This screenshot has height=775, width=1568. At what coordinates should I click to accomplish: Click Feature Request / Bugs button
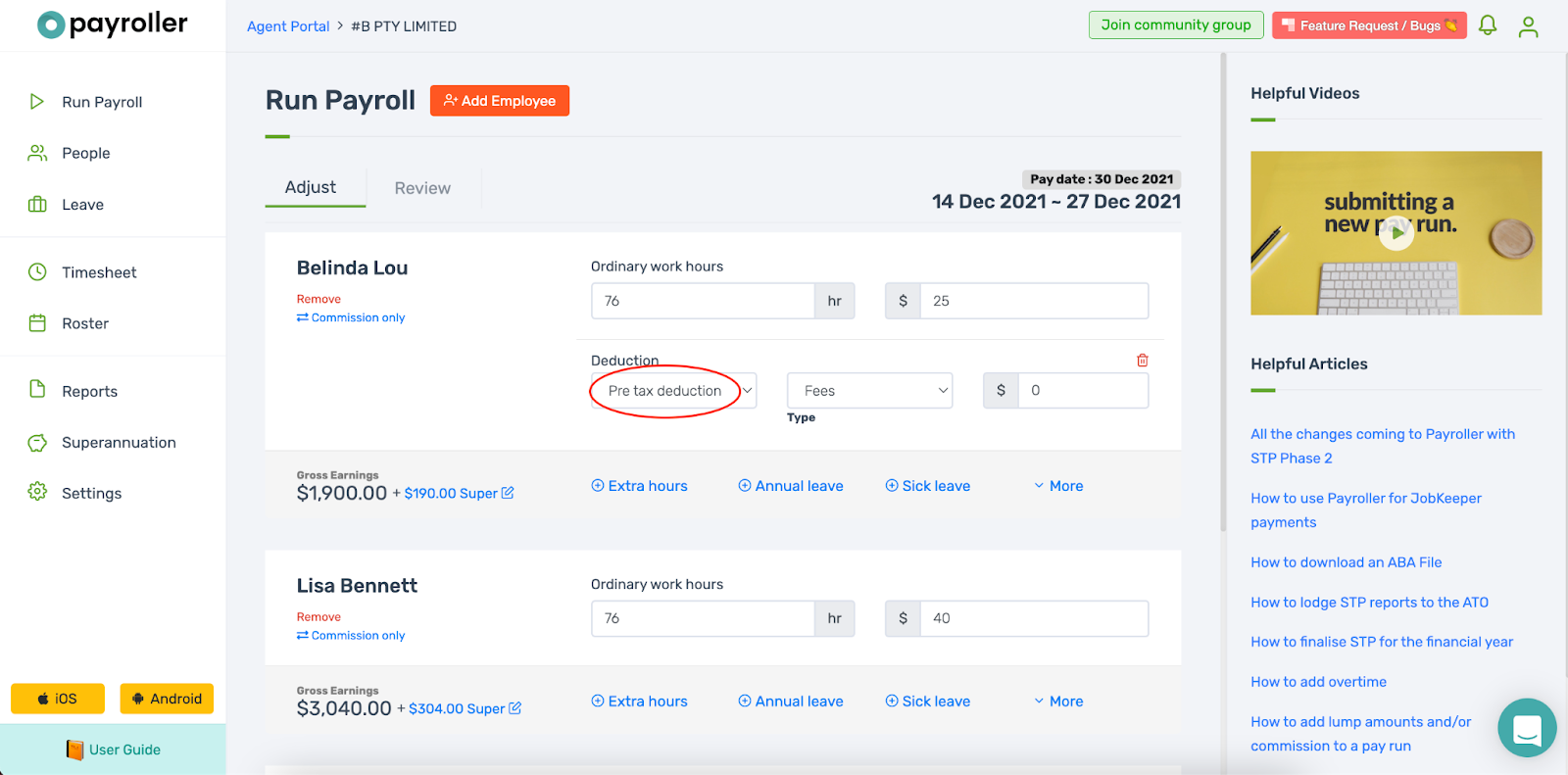click(x=1369, y=25)
